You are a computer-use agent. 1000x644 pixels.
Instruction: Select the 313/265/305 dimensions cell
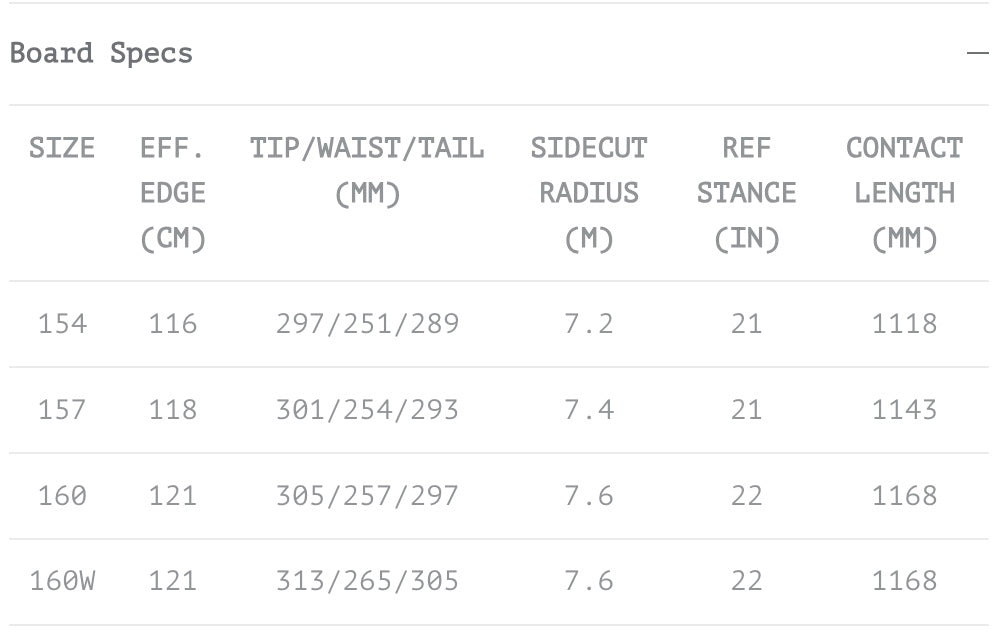367,581
